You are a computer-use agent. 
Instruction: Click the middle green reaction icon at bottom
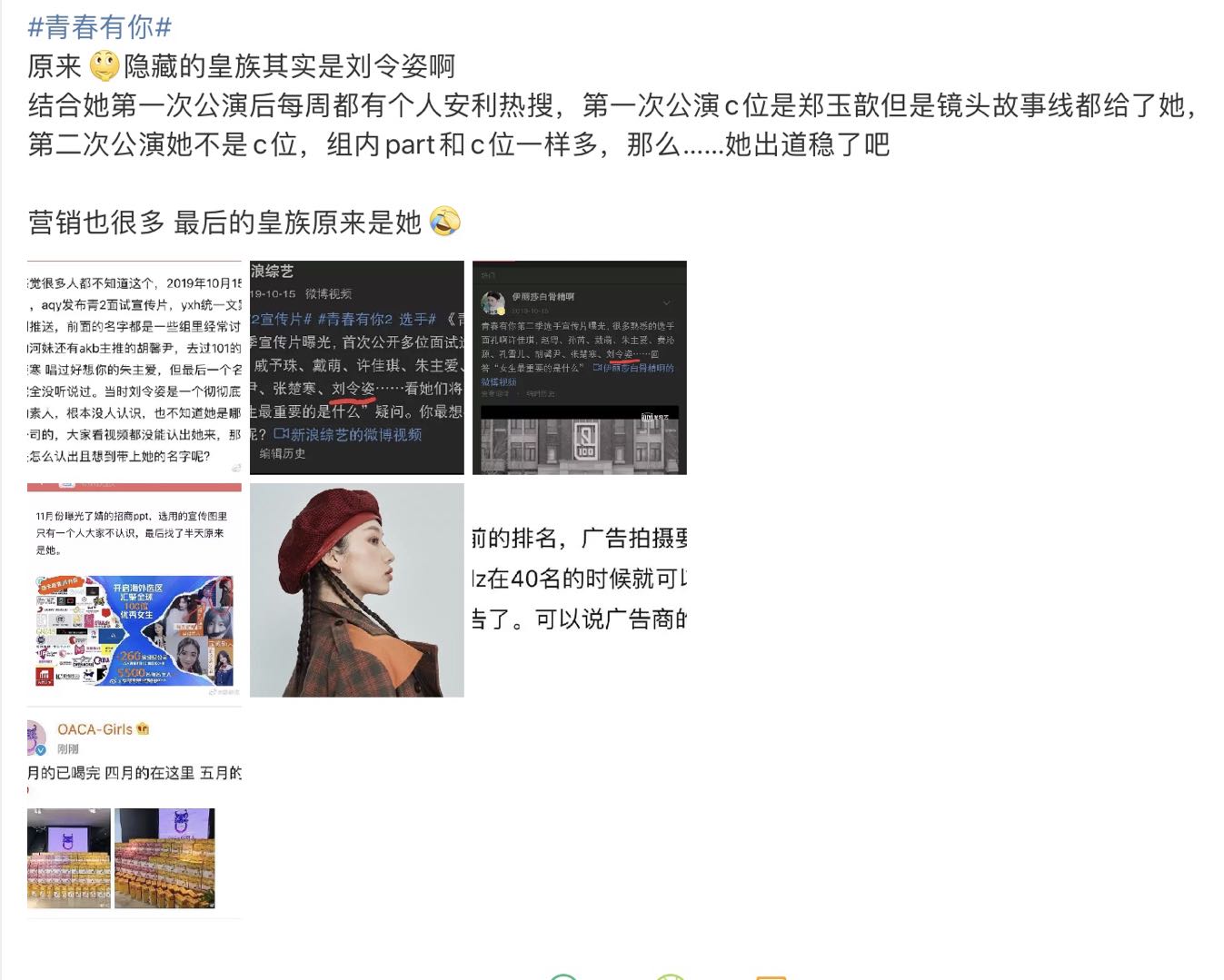coord(670,977)
